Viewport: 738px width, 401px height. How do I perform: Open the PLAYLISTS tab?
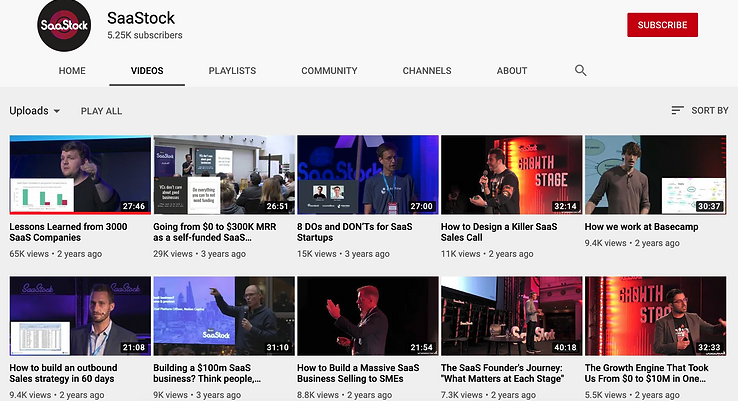coord(233,71)
